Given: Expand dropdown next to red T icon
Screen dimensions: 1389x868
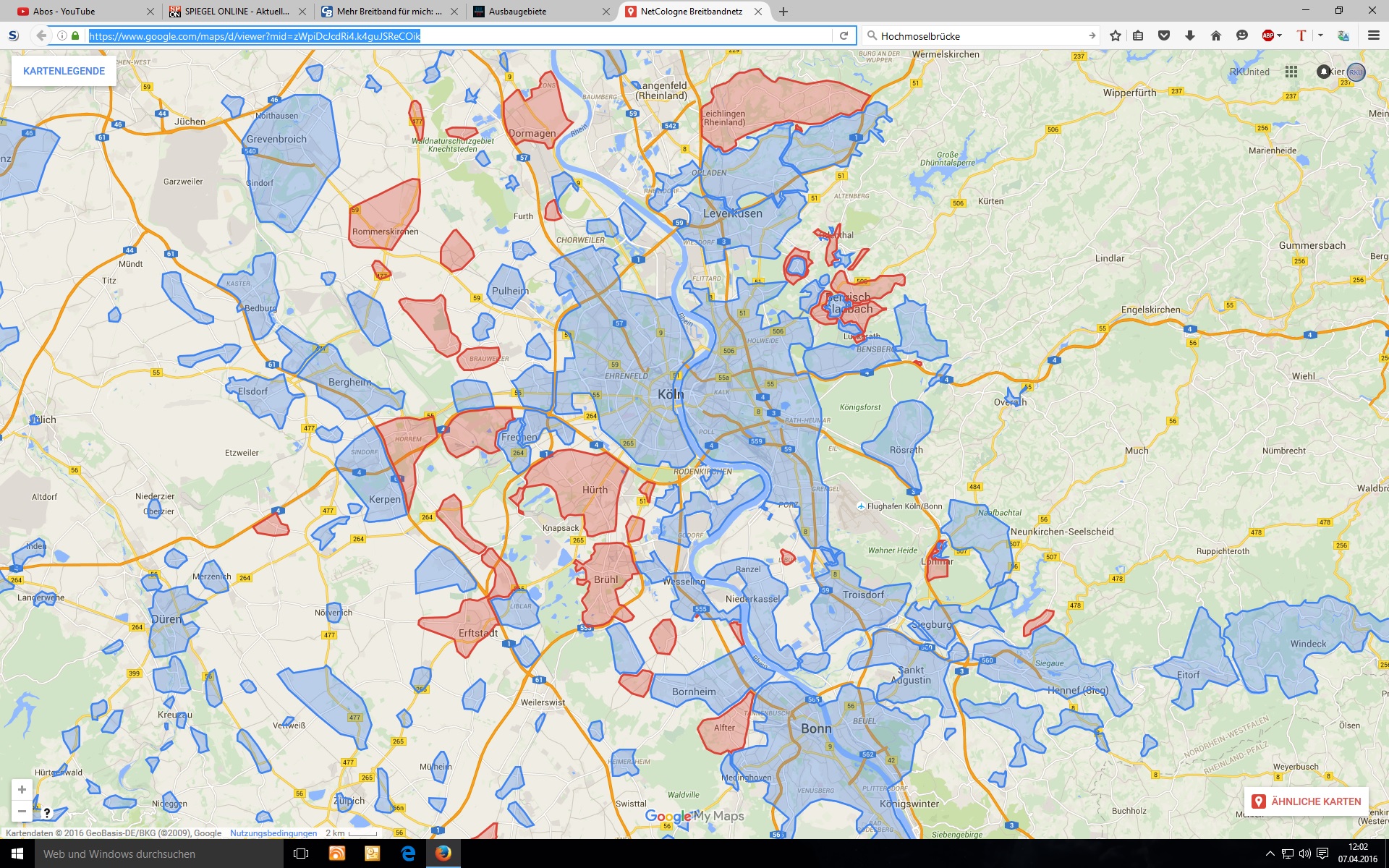Looking at the screenshot, I should [1320, 35].
